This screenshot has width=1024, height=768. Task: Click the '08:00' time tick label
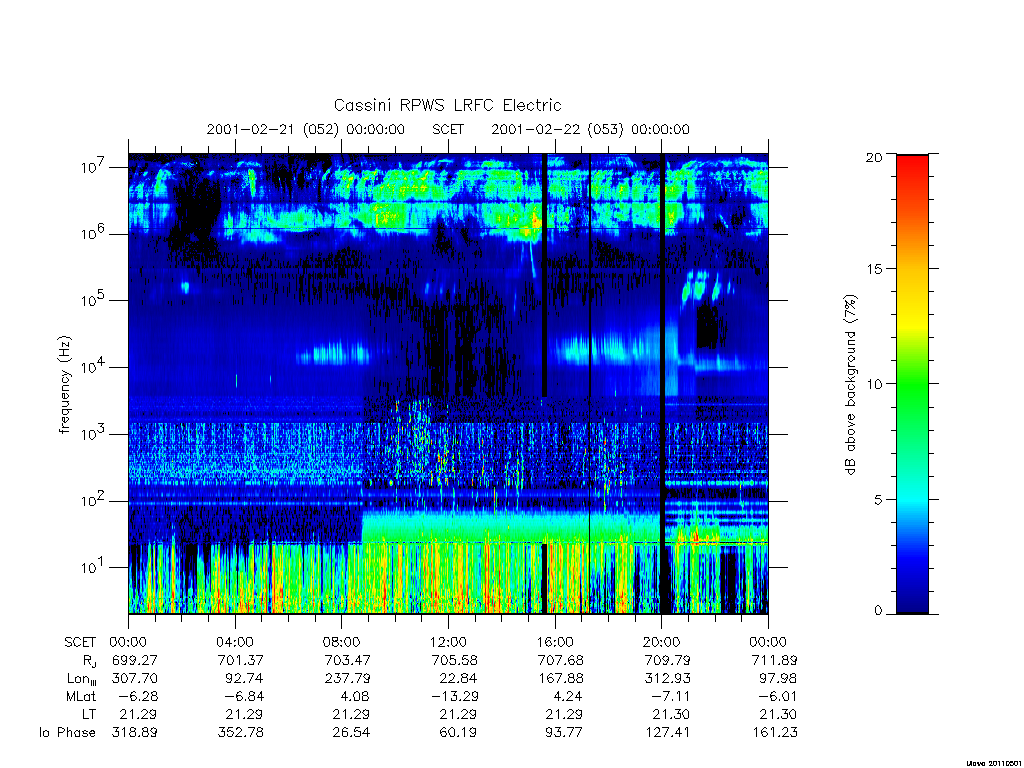pos(342,642)
